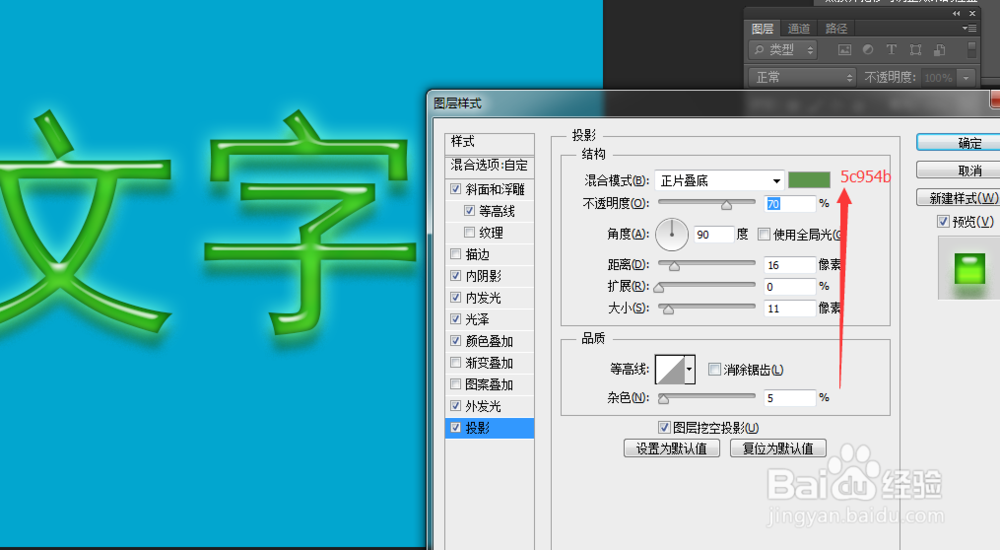1000x550 pixels.
Task: Click the angle dial control
Action: pos(672,234)
